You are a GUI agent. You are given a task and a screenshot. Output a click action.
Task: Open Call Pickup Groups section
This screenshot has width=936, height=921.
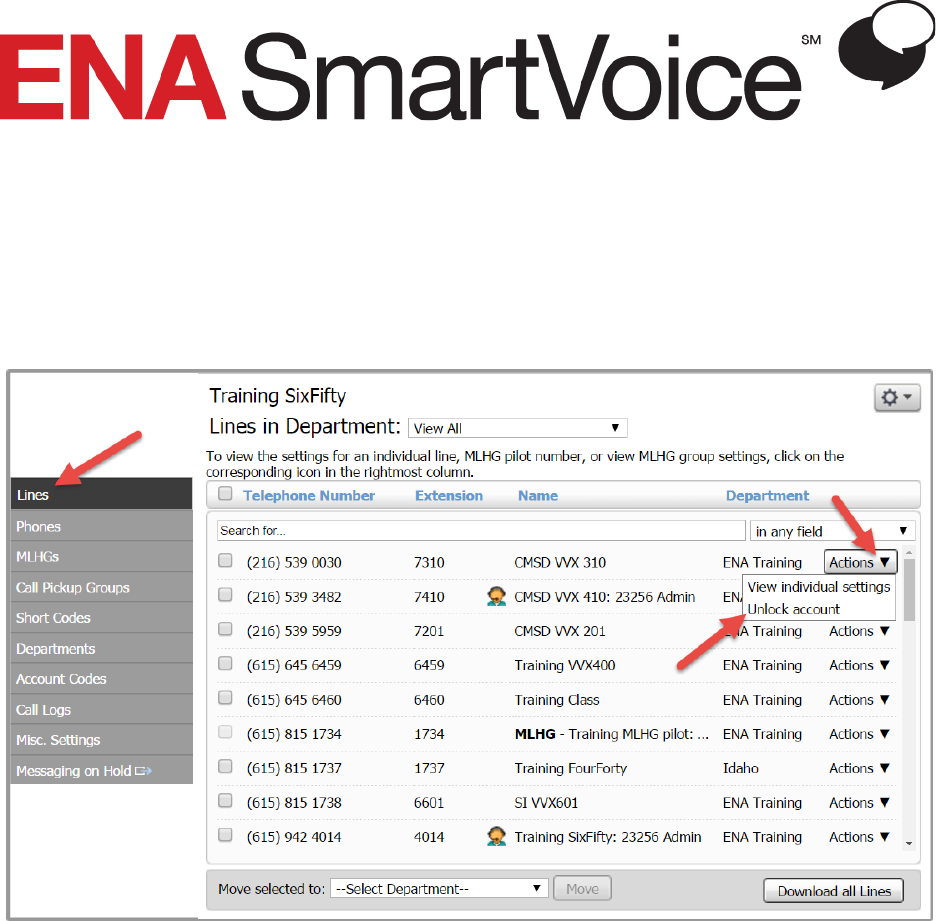101,587
